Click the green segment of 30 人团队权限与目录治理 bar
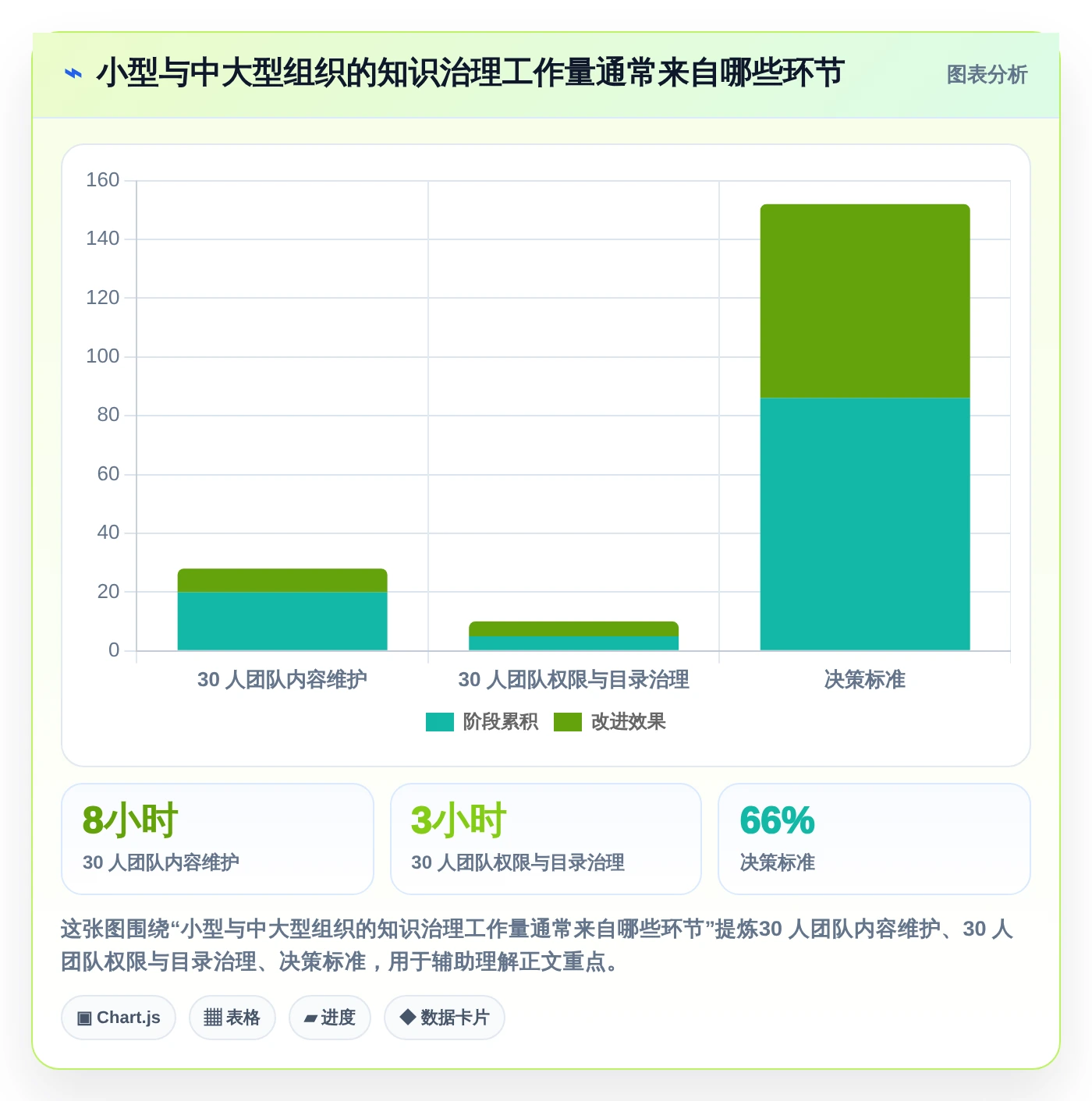 coord(573,628)
